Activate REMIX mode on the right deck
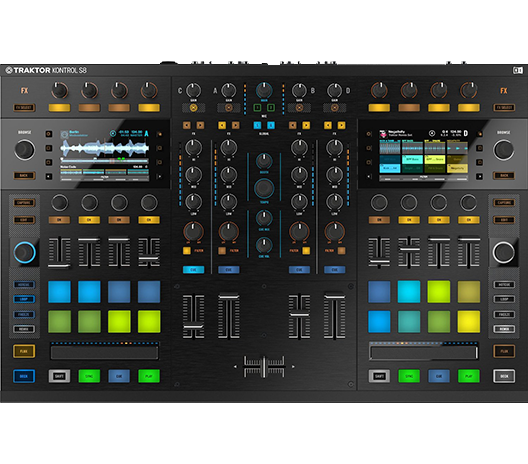Screen dimensions: 528x464 click(x=504, y=329)
